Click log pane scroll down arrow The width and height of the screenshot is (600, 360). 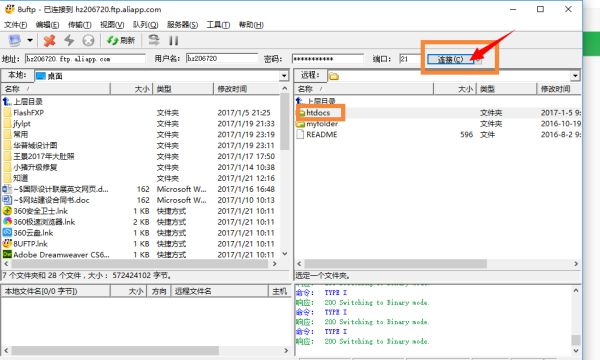click(x=576, y=350)
